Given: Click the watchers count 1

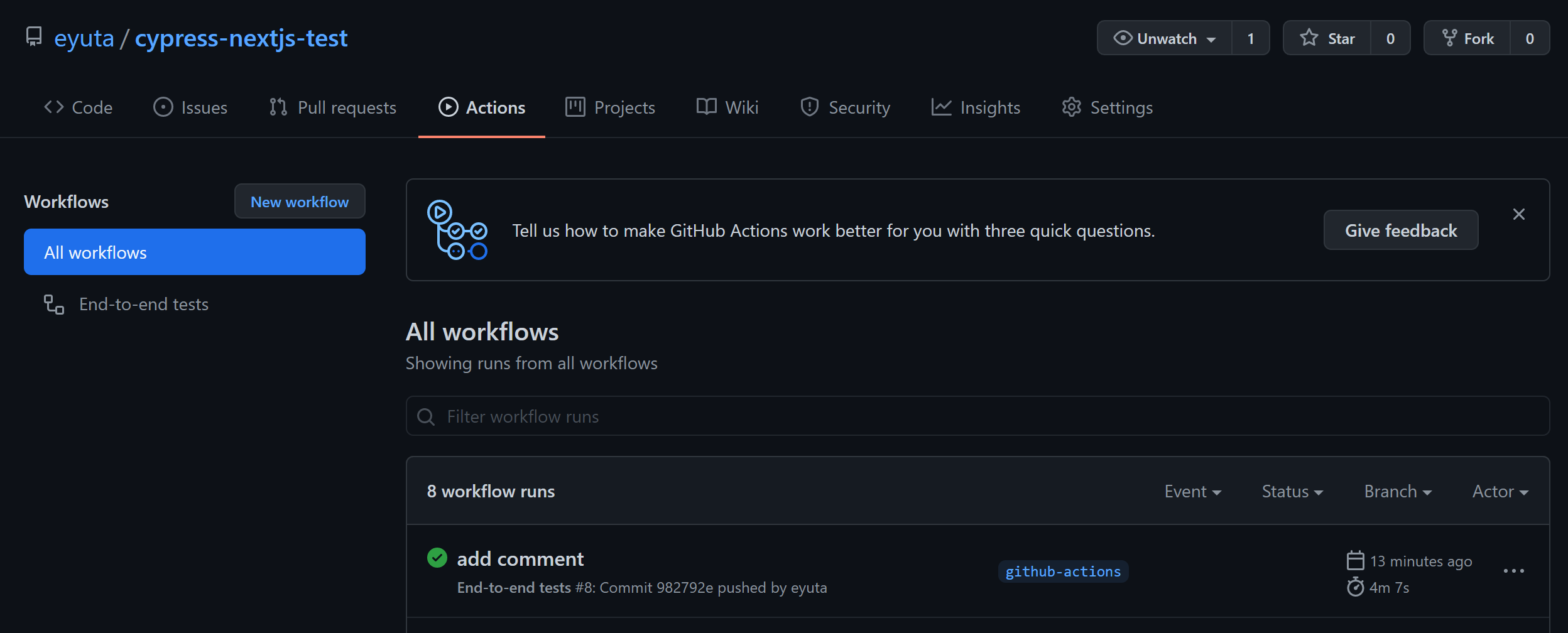Looking at the screenshot, I should [1251, 38].
